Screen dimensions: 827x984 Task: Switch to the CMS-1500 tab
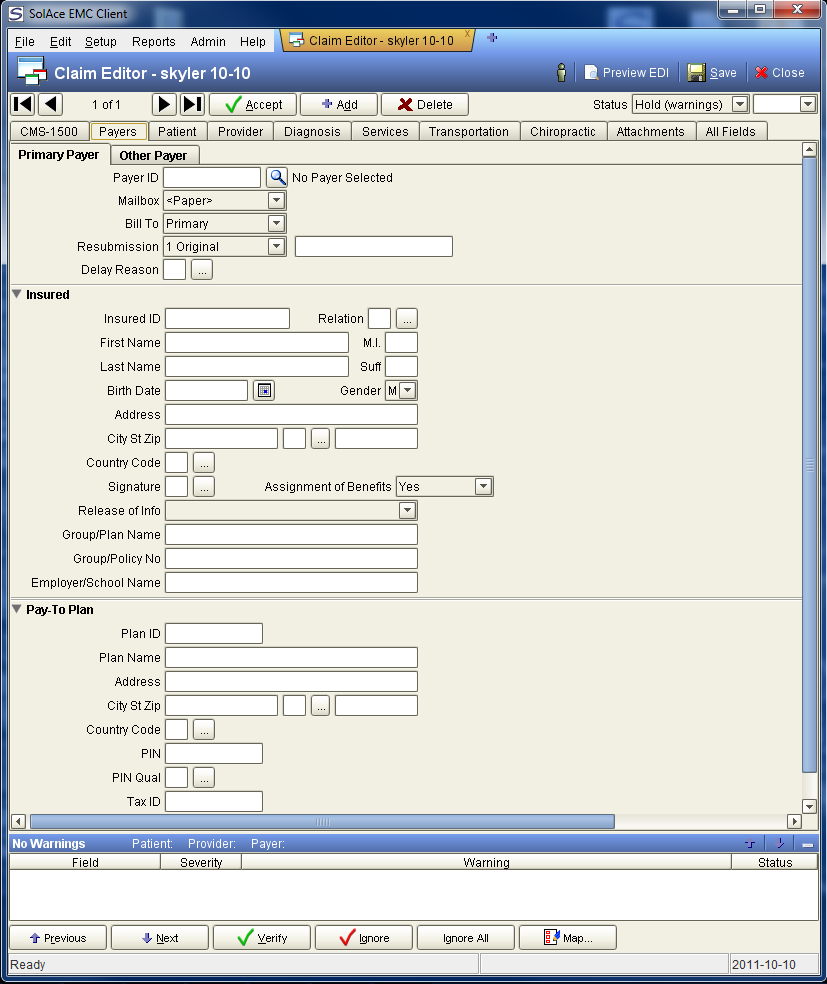(x=49, y=132)
